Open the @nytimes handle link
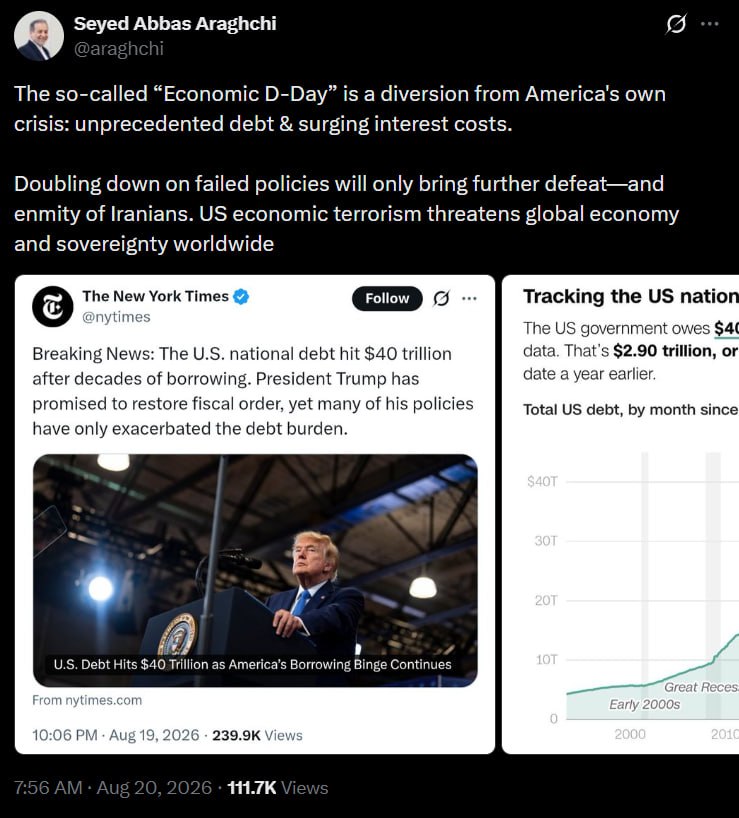This screenshot has width=739, height=818. (x=116, y=317)
